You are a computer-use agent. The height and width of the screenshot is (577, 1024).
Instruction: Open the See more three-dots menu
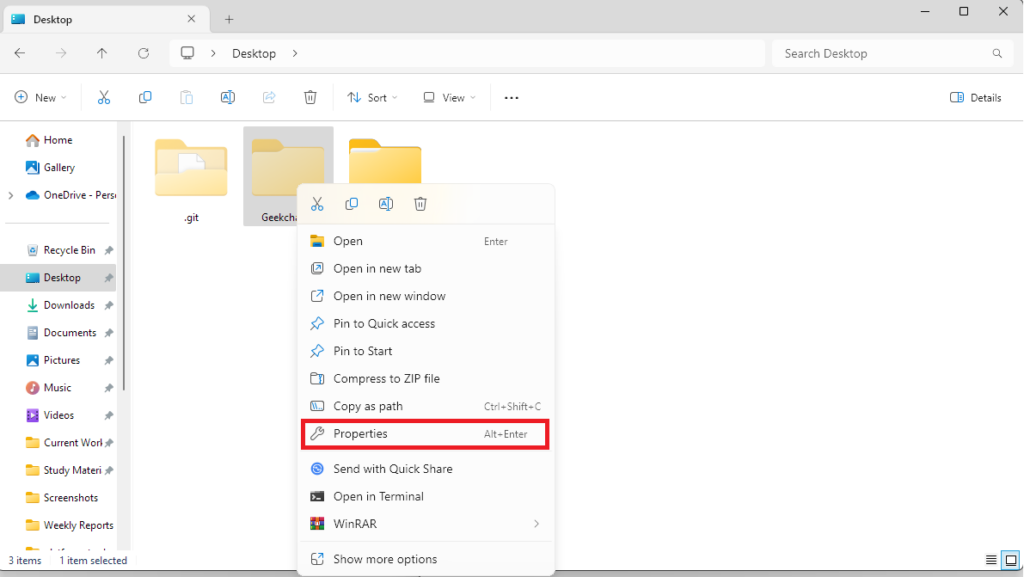click(512, 98)
